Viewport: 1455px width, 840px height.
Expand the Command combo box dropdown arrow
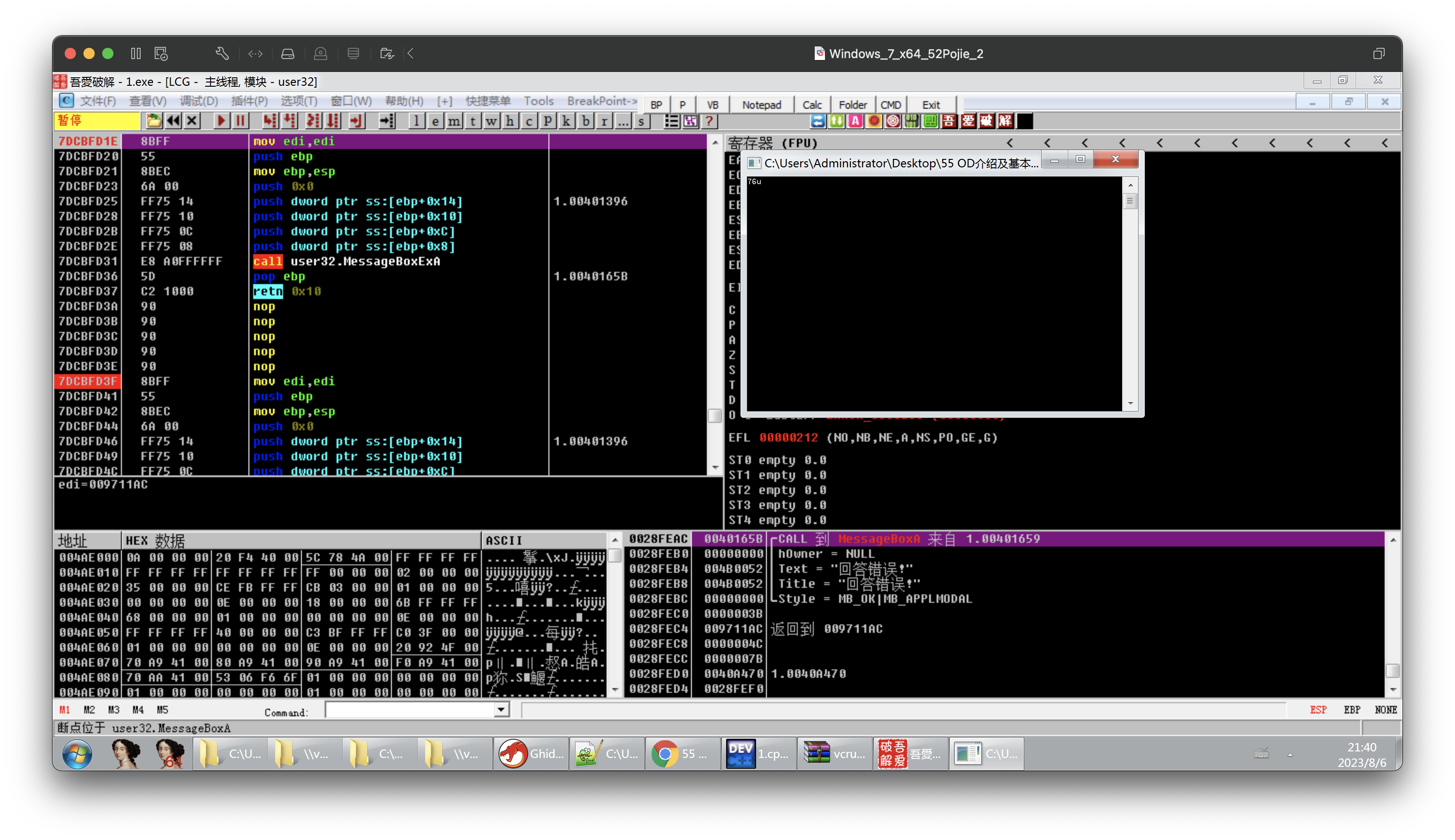(x=501, y=710)
